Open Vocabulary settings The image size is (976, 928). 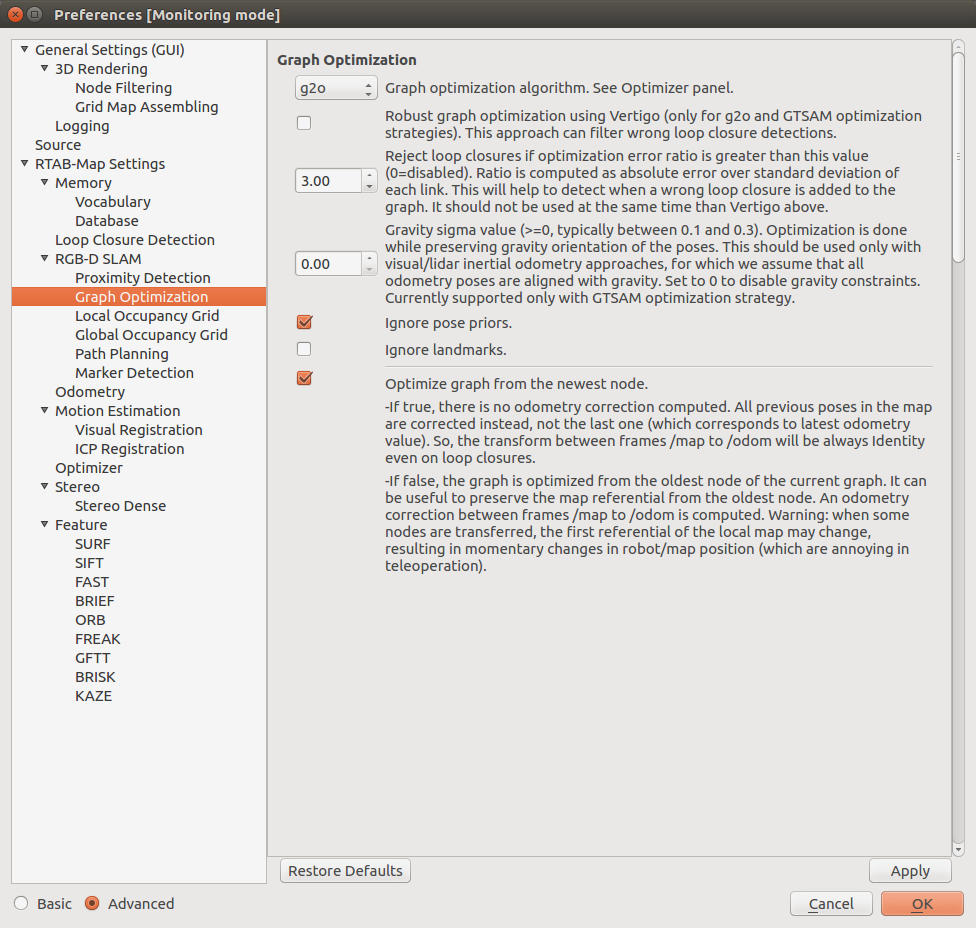point(113,202)
